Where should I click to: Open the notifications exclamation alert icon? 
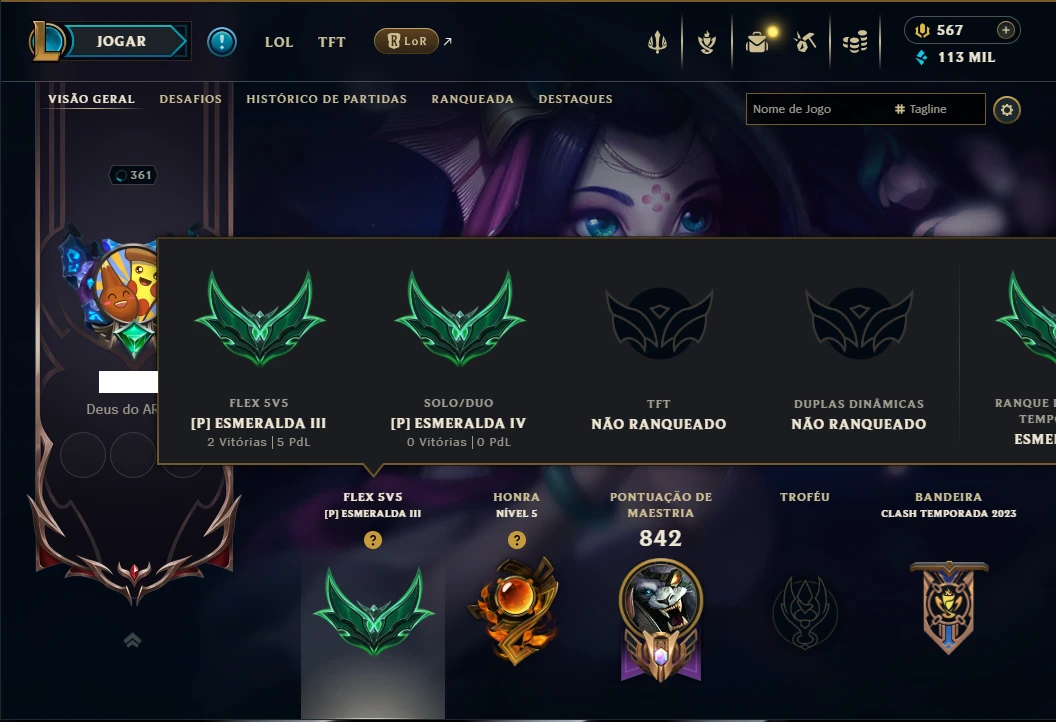[222, 42]
